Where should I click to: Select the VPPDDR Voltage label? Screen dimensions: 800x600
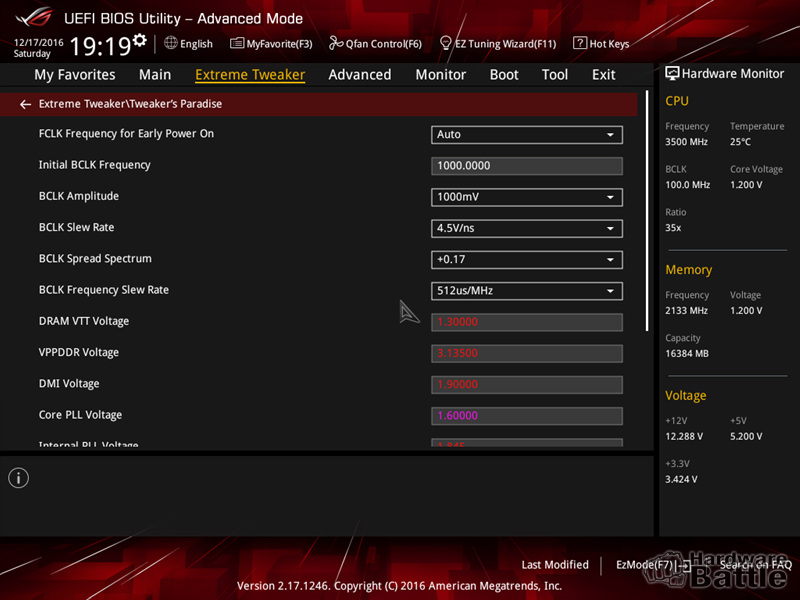click(79, 353)
